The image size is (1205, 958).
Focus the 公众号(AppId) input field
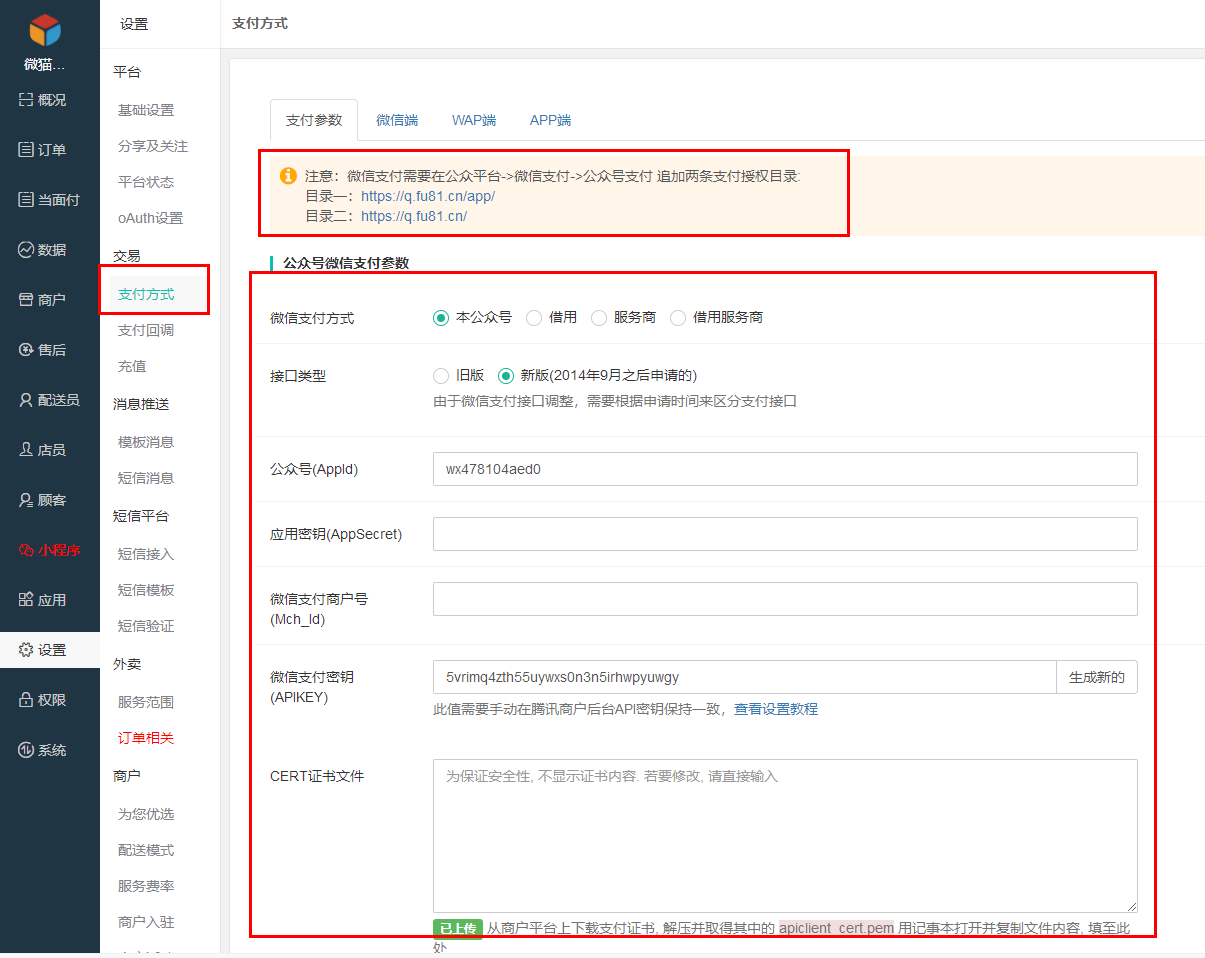click(x=785, y=469)
